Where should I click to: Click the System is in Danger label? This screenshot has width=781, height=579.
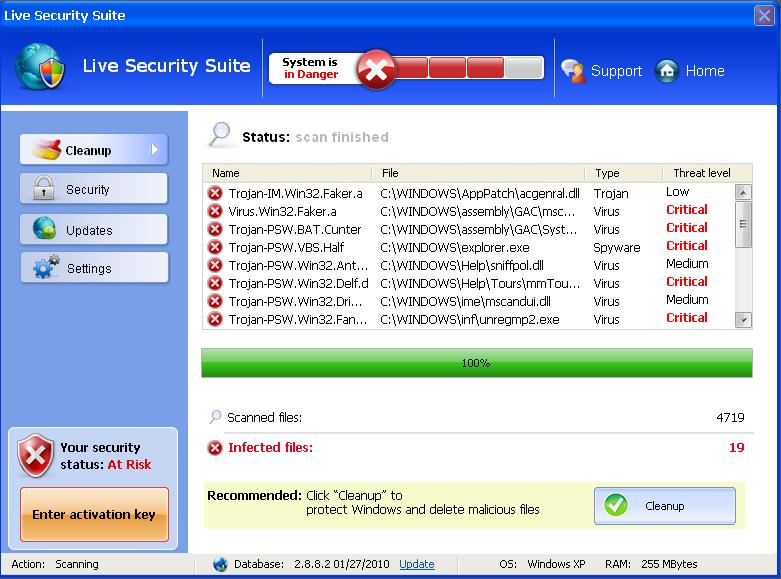pyautogui.click(x=310, y=68)
